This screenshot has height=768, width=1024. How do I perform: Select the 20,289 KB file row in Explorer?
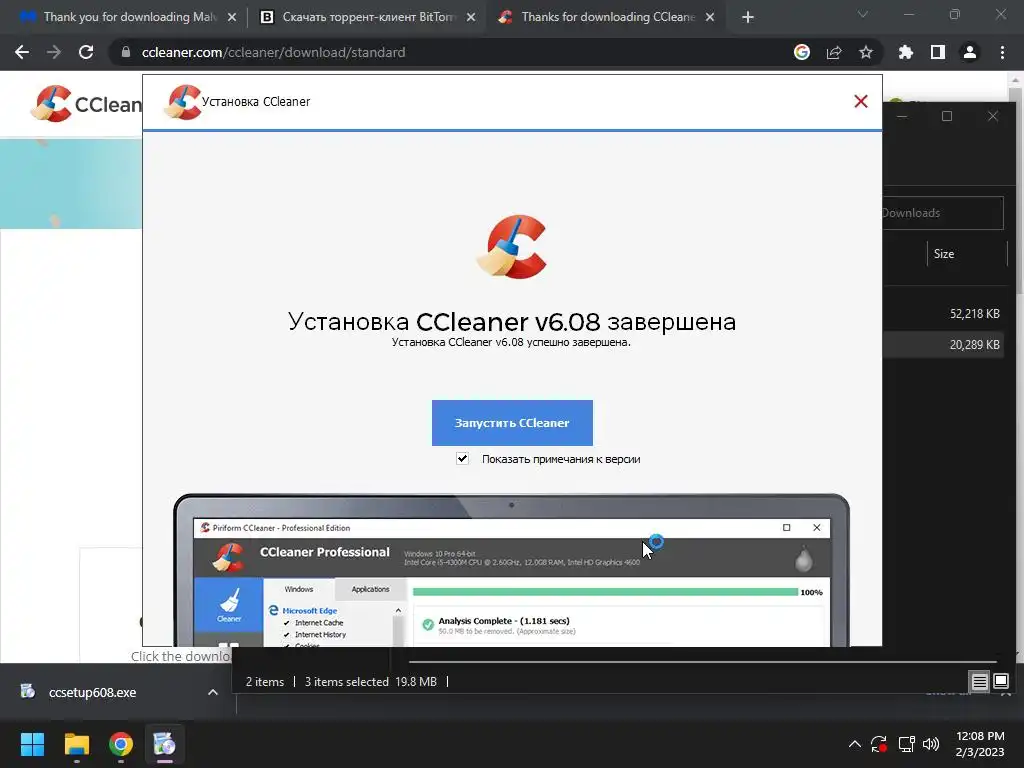click(943, 344)
